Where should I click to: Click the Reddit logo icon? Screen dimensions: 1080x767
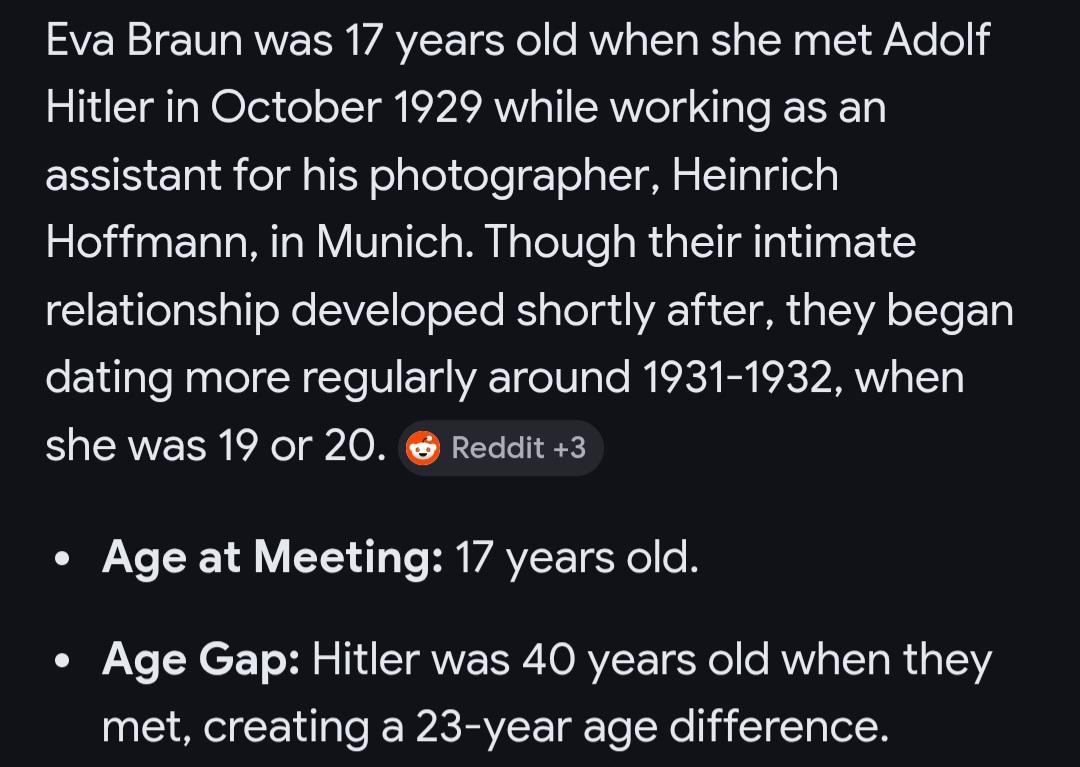coord(424,448)
